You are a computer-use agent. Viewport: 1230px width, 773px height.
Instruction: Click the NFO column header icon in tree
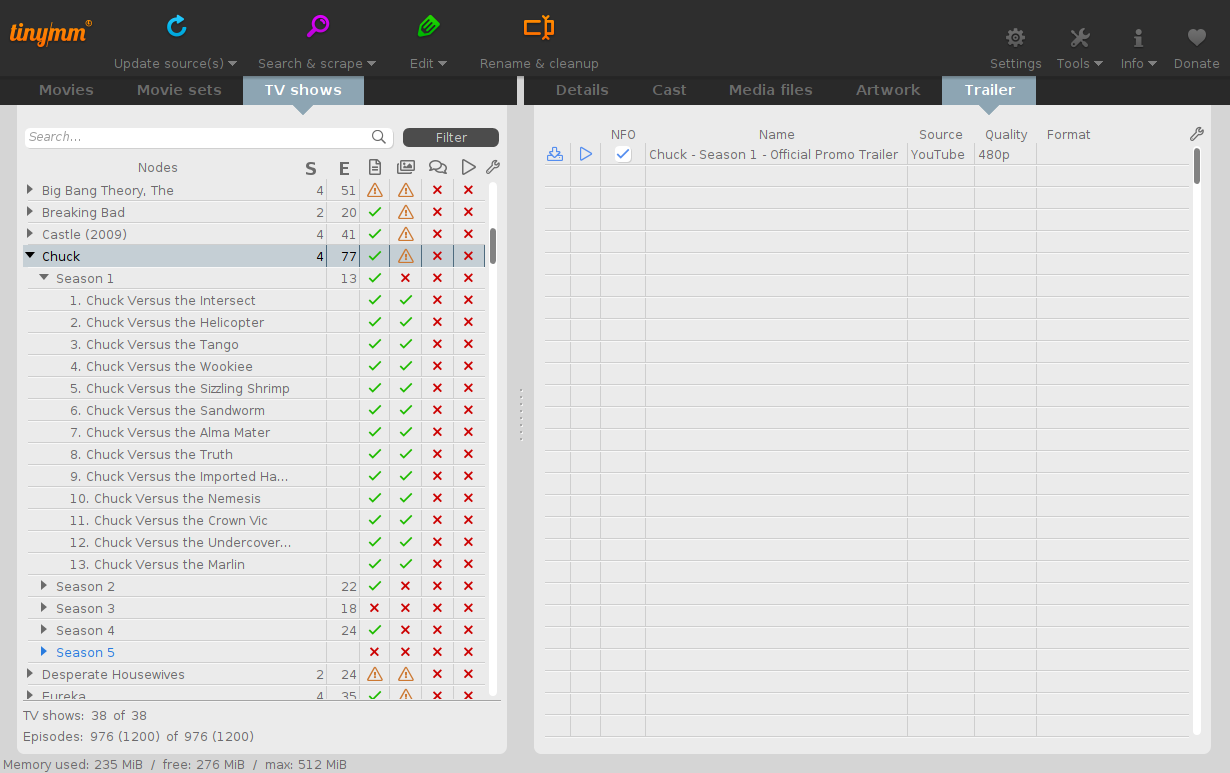click(x=375, y=167)
